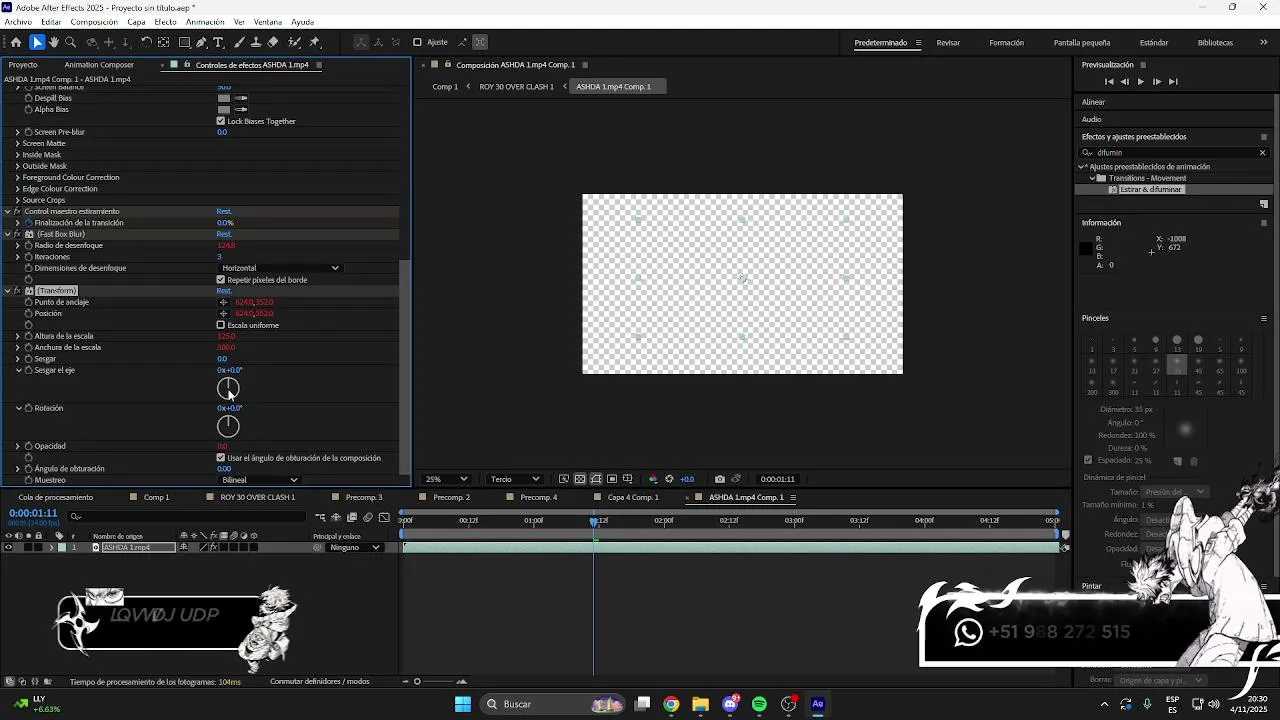Image resolution: width=1280 pixels, height=720 pixels.
Task: Toggle mask and shape path visibility
Action: tap(596, 479)
